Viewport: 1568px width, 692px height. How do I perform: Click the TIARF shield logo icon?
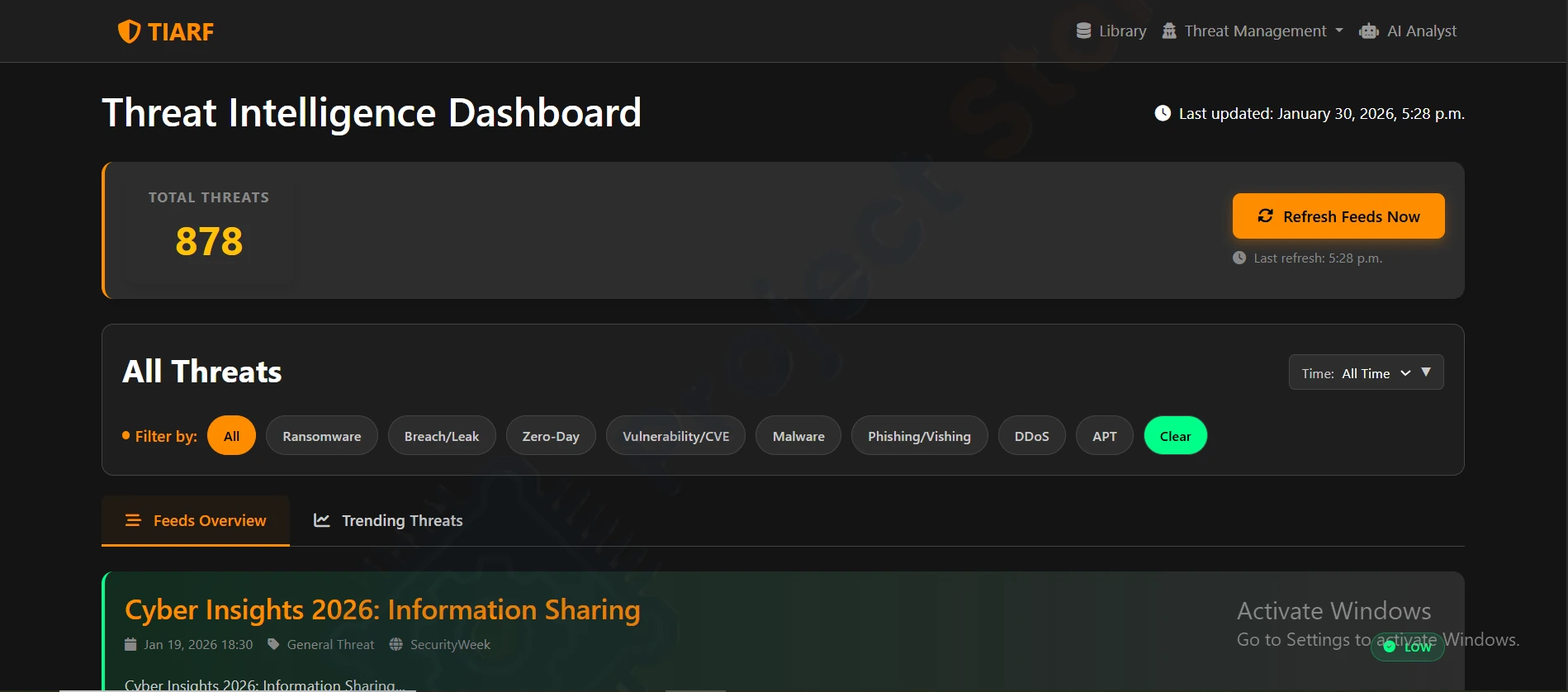pyautogui.click(x=129, y=31)
